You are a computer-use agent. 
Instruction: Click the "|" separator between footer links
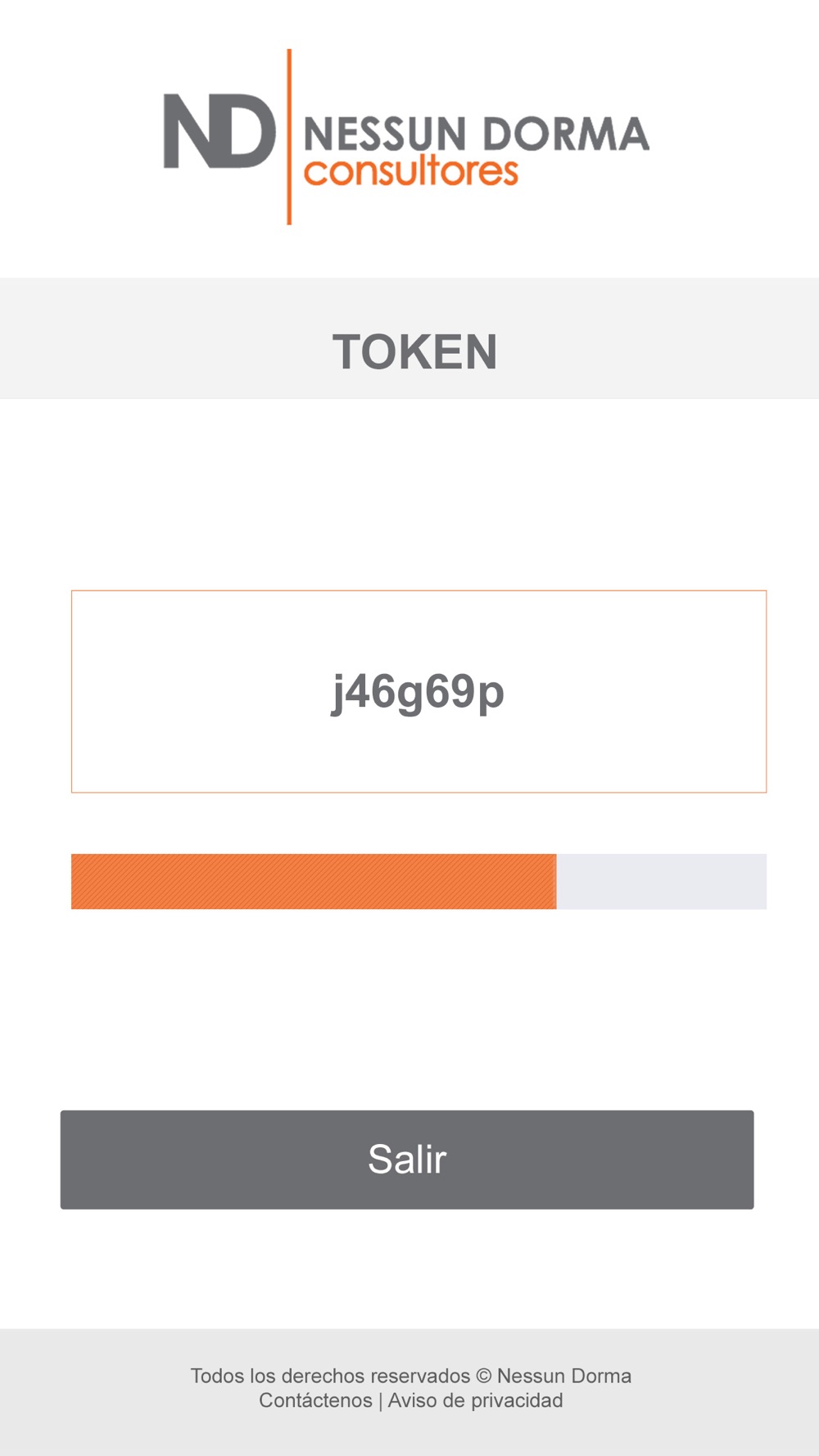[380, 1400]
